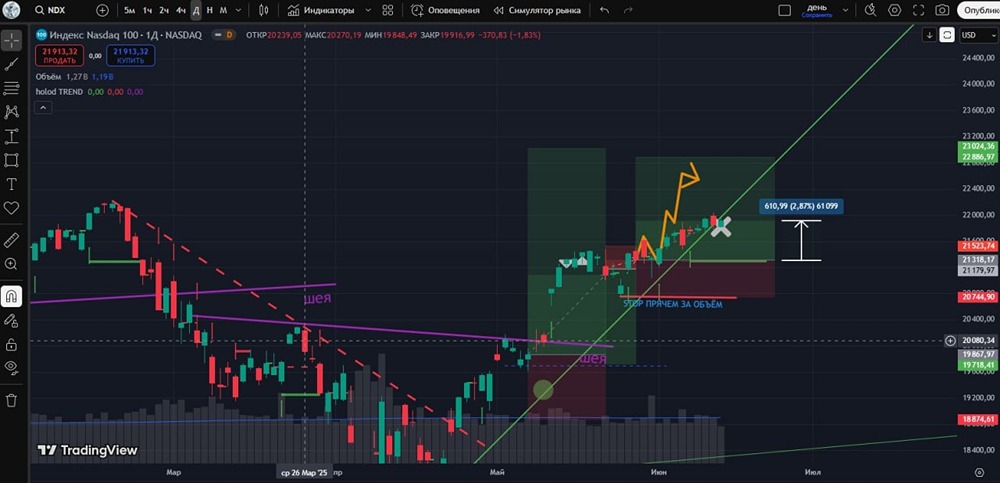Open the heart icons tool
Screen dimensions: 1000x483
point(11,208)
